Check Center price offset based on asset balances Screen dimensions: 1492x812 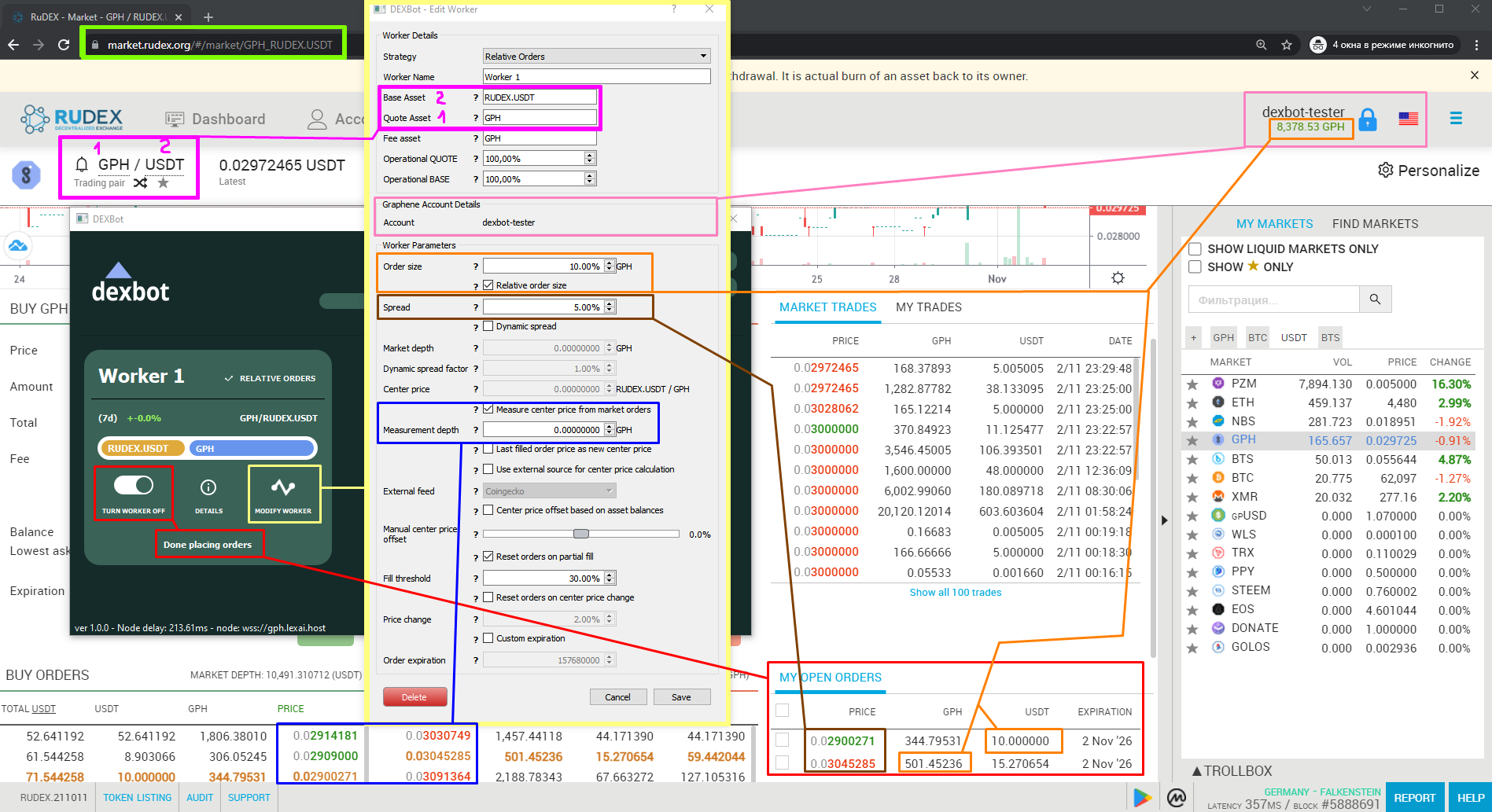(488, 510)
